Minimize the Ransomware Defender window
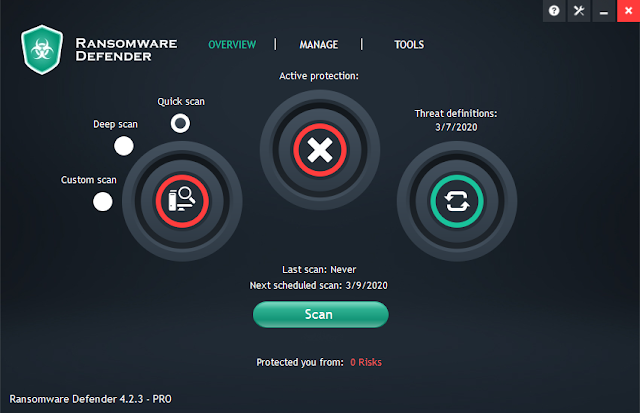This screenshot has height=413, width=640. click(604, 11)
